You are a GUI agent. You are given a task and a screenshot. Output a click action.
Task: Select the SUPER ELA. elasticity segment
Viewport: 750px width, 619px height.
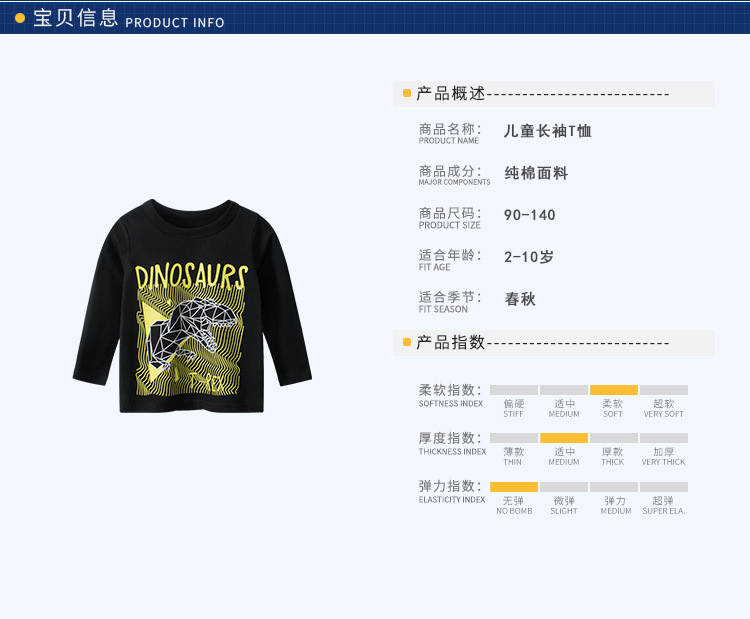(664, 487)
